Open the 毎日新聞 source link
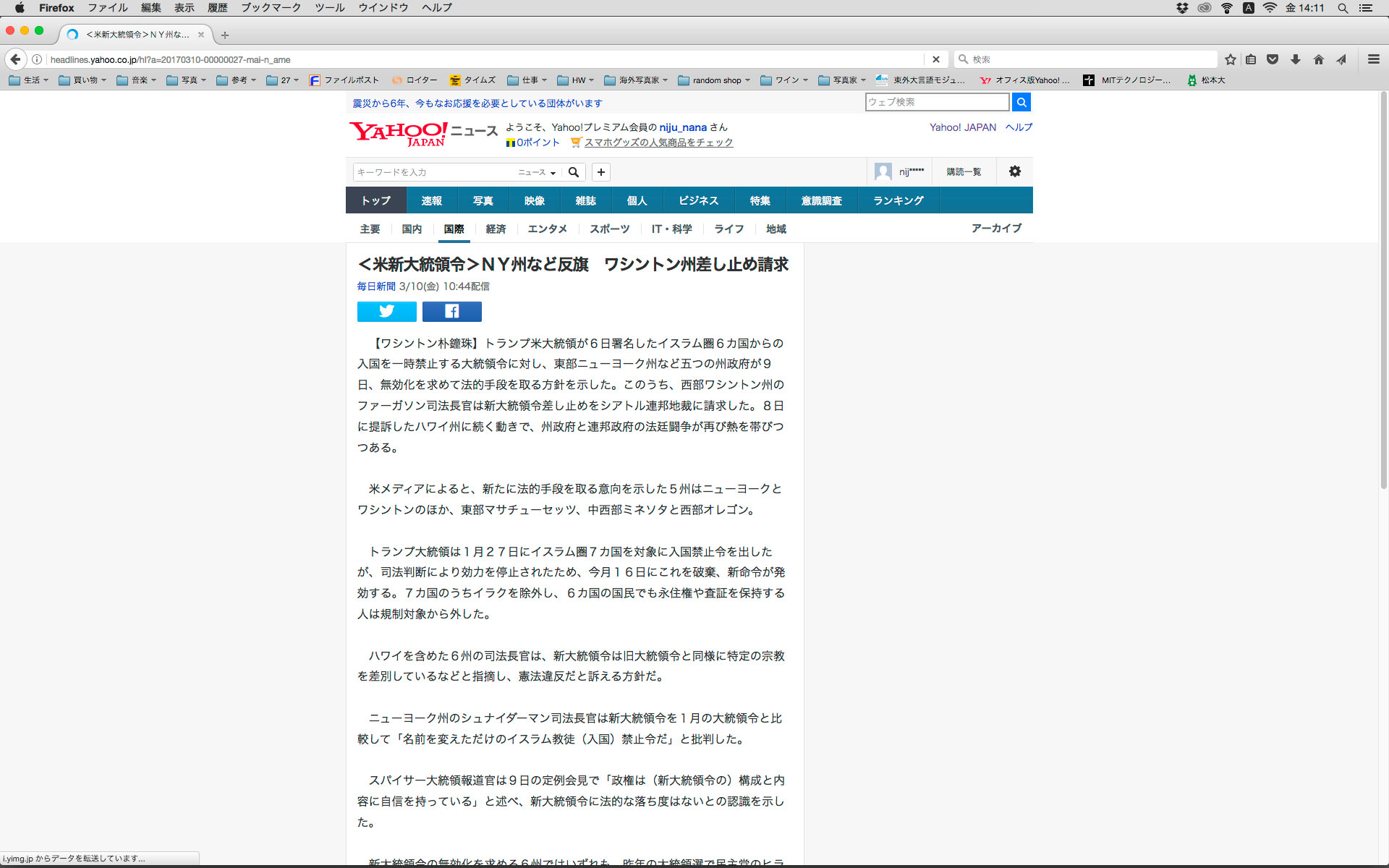The image size is (1389, 868). (x=375, y=286)
